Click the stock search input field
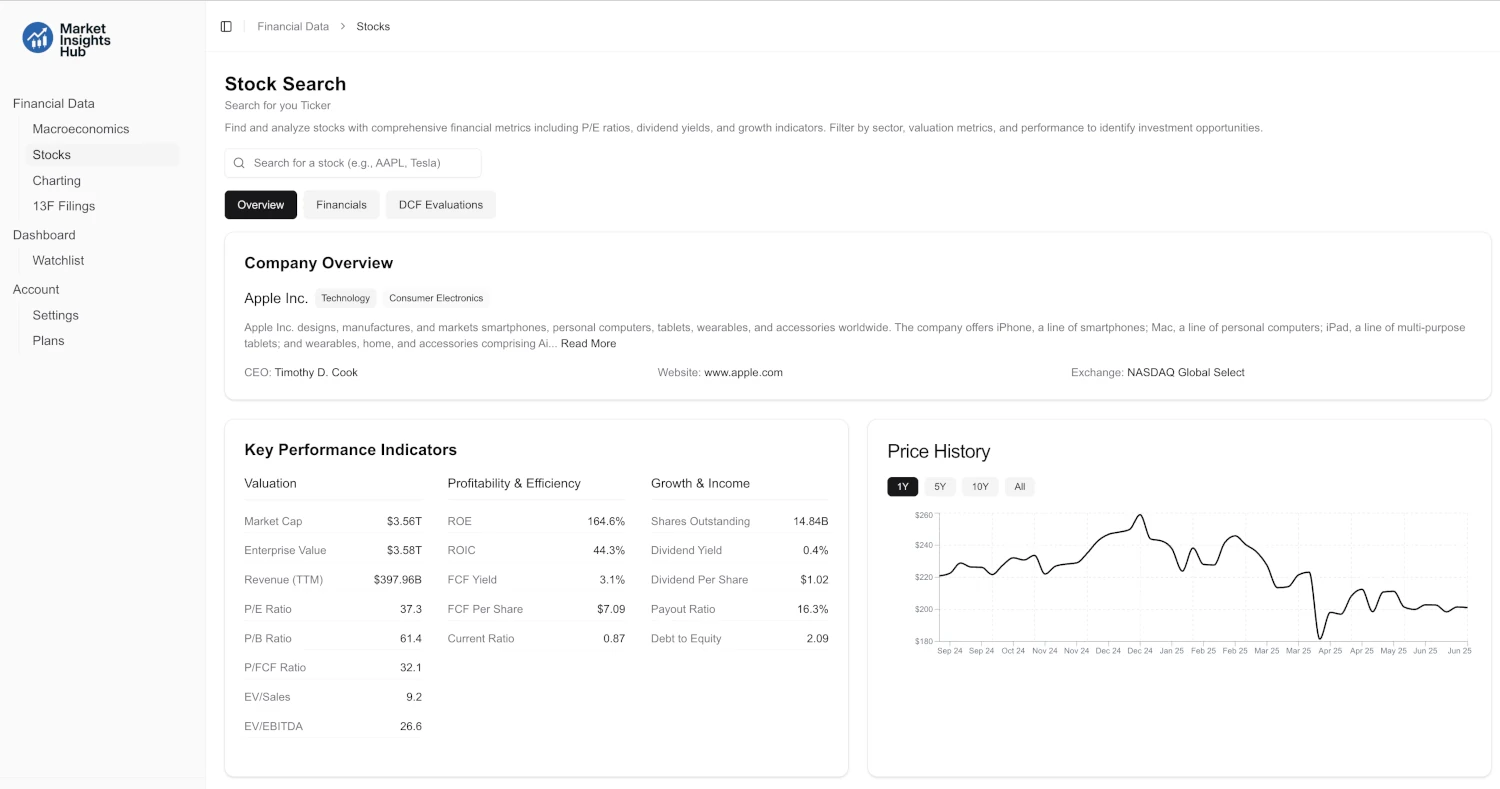The width and height of the screenshot is (1500, 789). click(x=353, y=162)
